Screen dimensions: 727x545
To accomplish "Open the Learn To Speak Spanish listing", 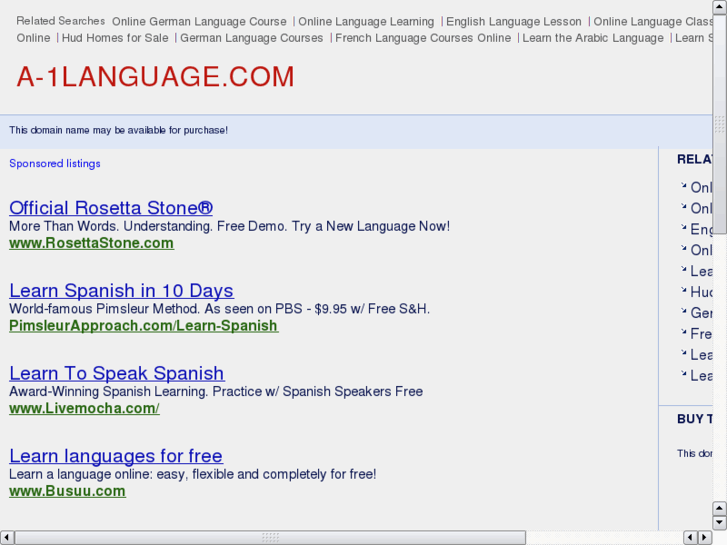I will click(117, 373).
